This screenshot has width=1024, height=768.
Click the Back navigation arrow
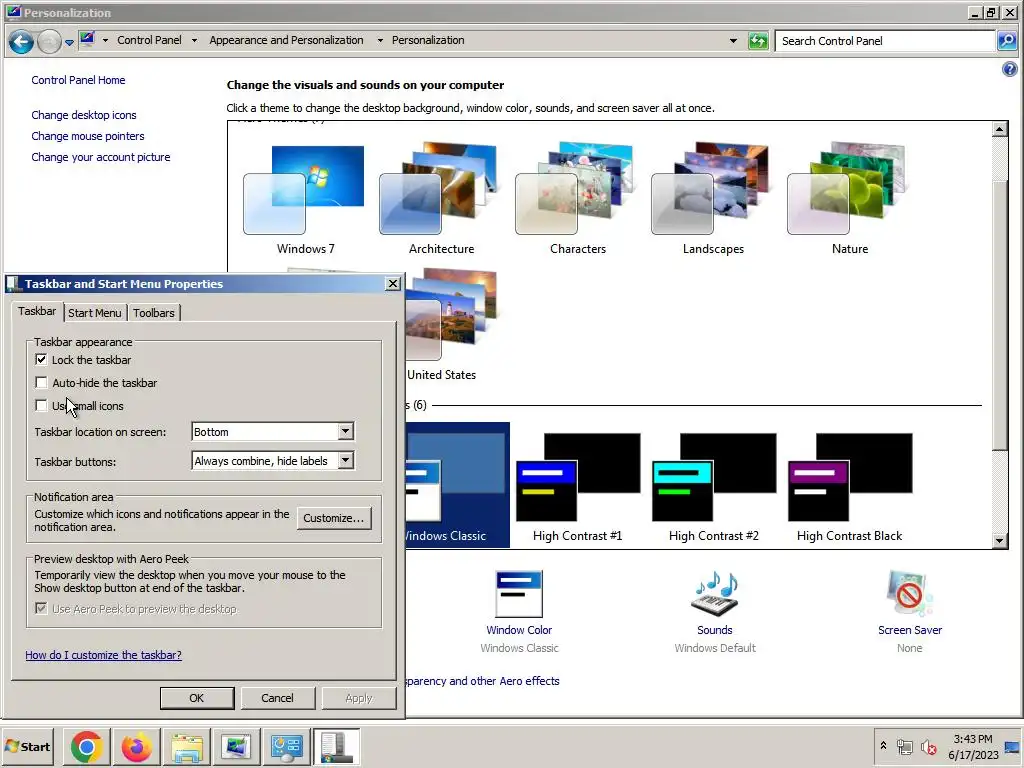21,42
